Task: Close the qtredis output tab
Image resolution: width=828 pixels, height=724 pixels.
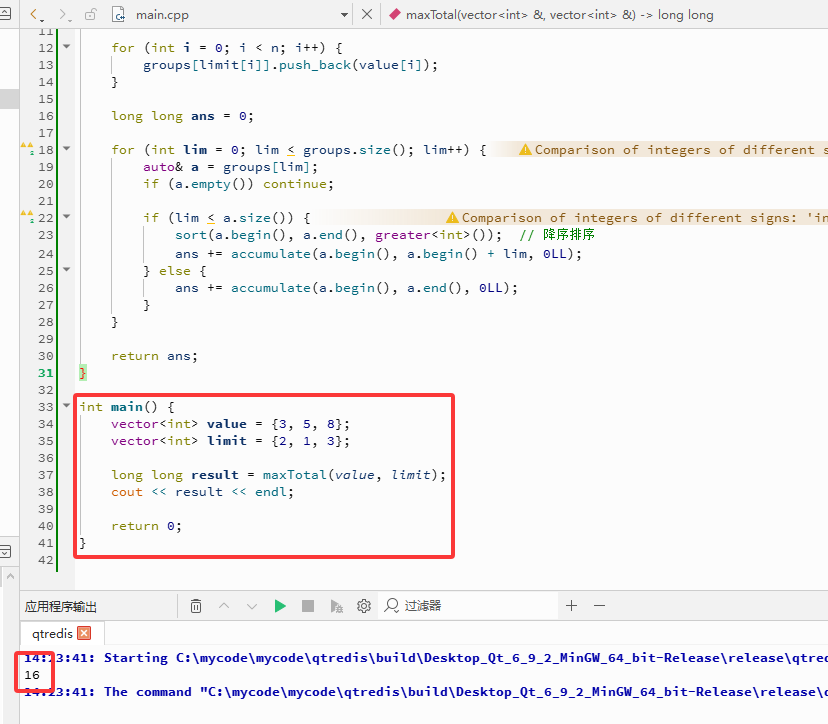Action: tap(84, 633)
